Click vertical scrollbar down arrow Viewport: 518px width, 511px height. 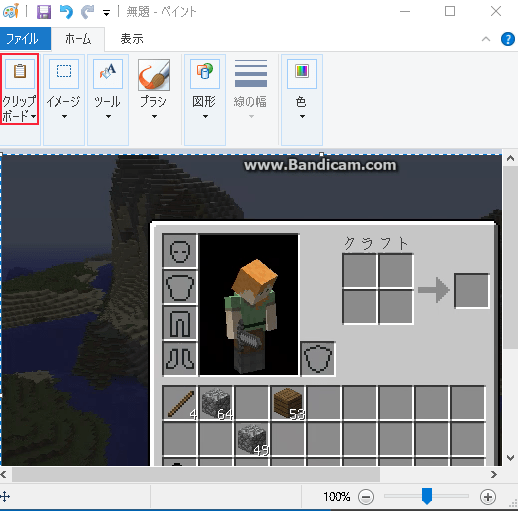tap(510, 458)
